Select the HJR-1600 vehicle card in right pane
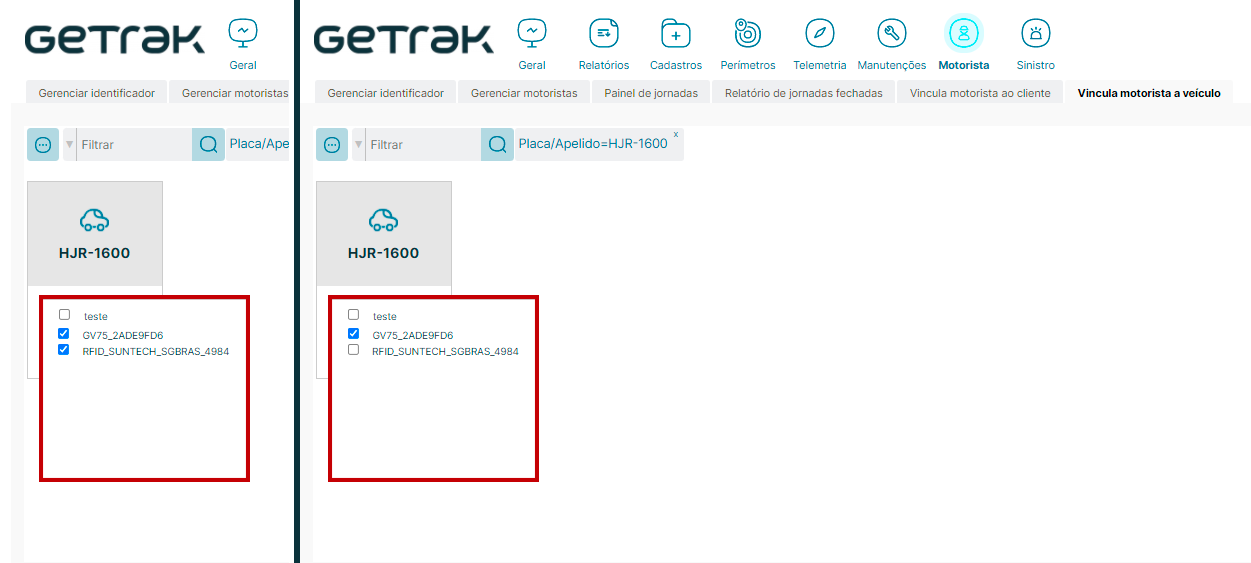Viewport: 1251px width, 563px height. (383, 234)
